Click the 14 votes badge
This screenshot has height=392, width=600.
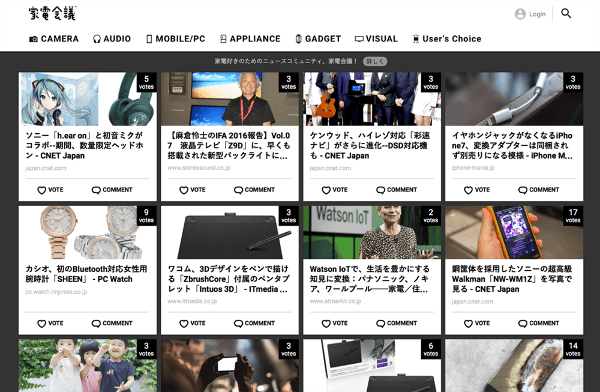click(573, 349)
